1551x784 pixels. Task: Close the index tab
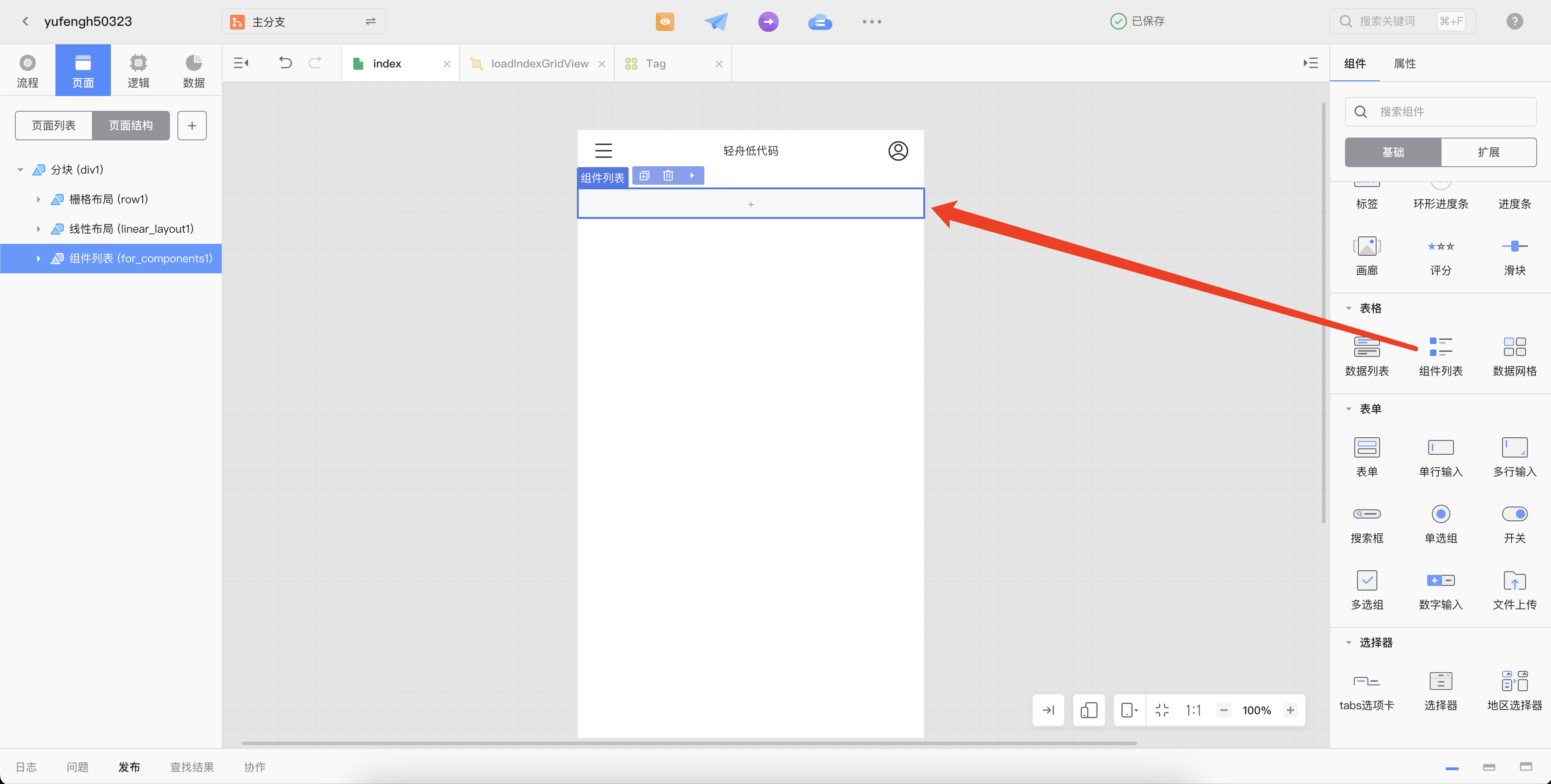pos(447,64)
